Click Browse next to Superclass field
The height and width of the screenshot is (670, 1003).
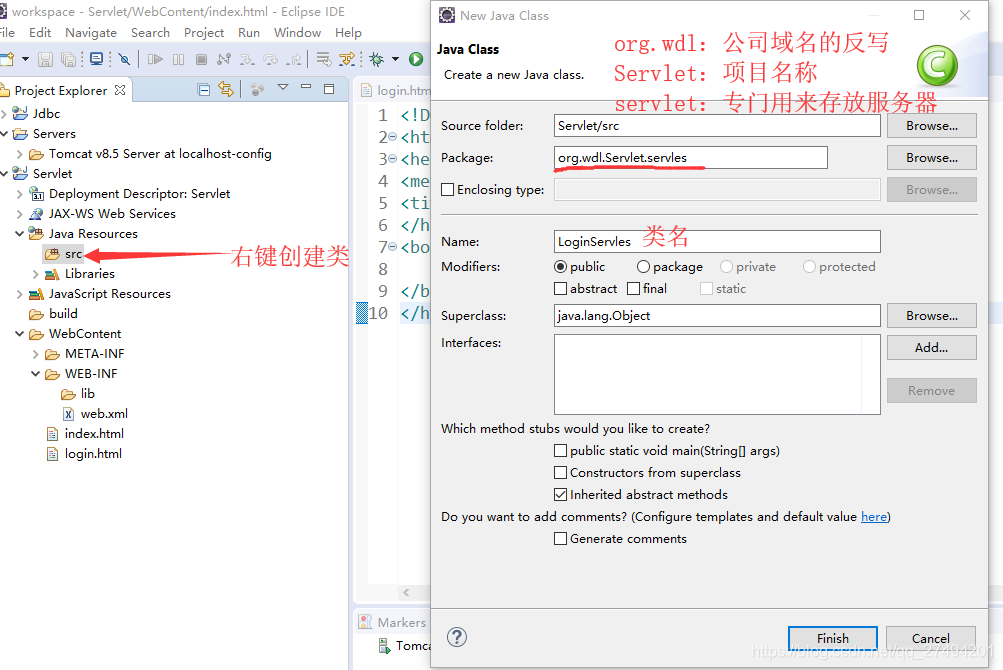click(931, 315)
